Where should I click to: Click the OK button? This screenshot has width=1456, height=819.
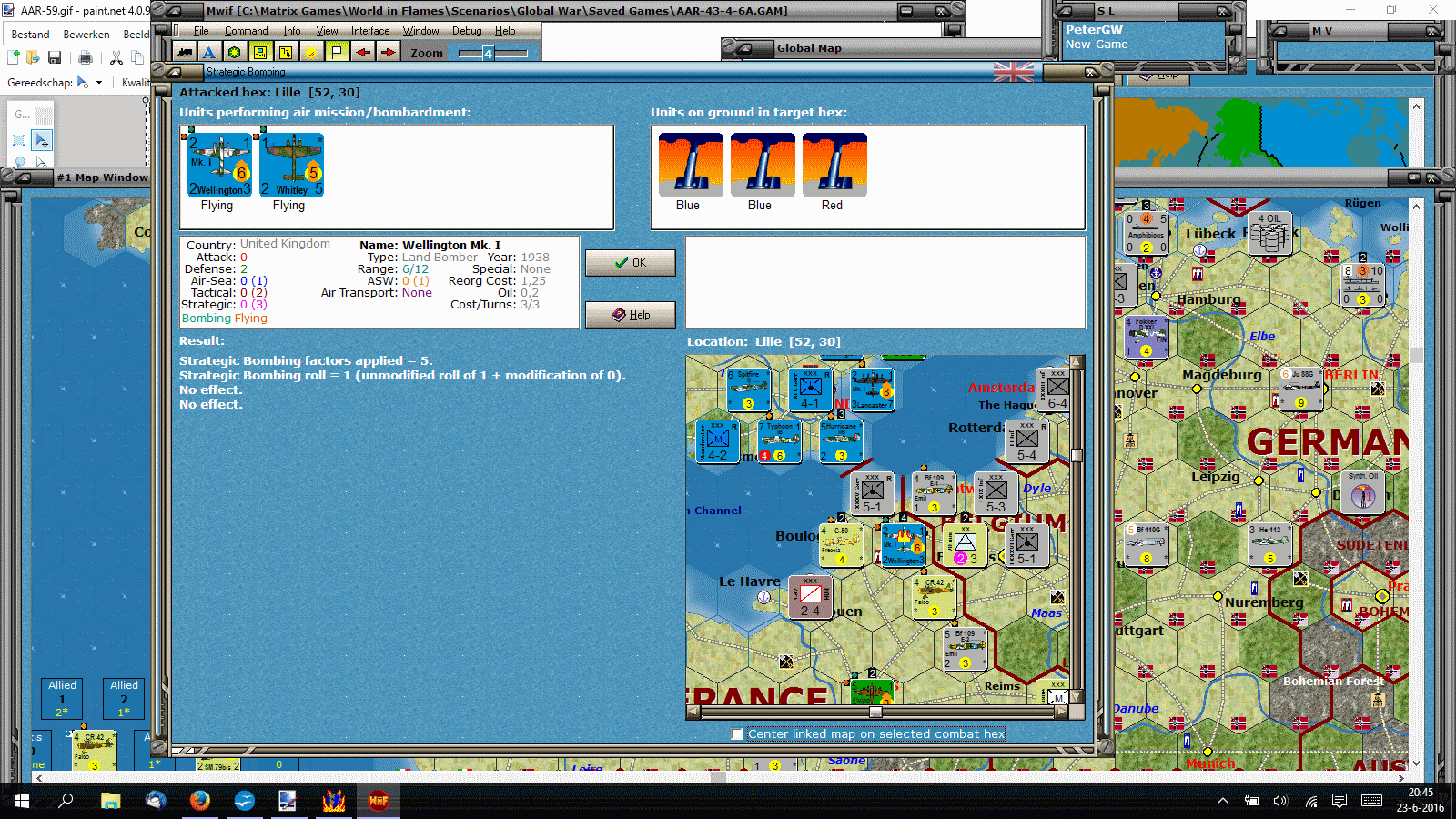631,263
